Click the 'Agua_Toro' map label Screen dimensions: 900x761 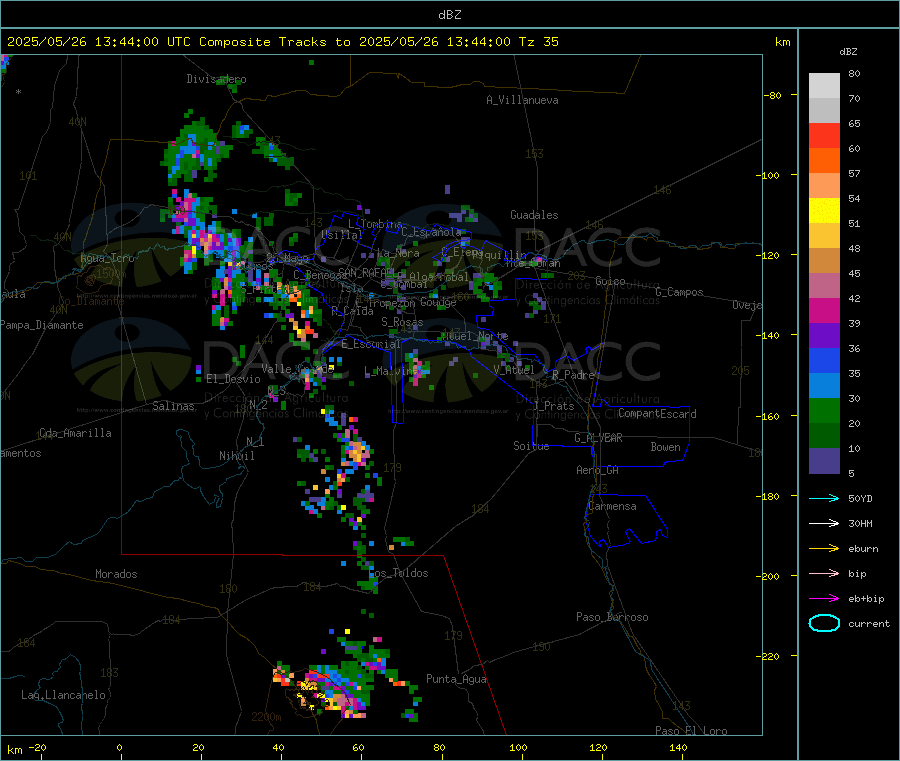(x=107, y=258)
